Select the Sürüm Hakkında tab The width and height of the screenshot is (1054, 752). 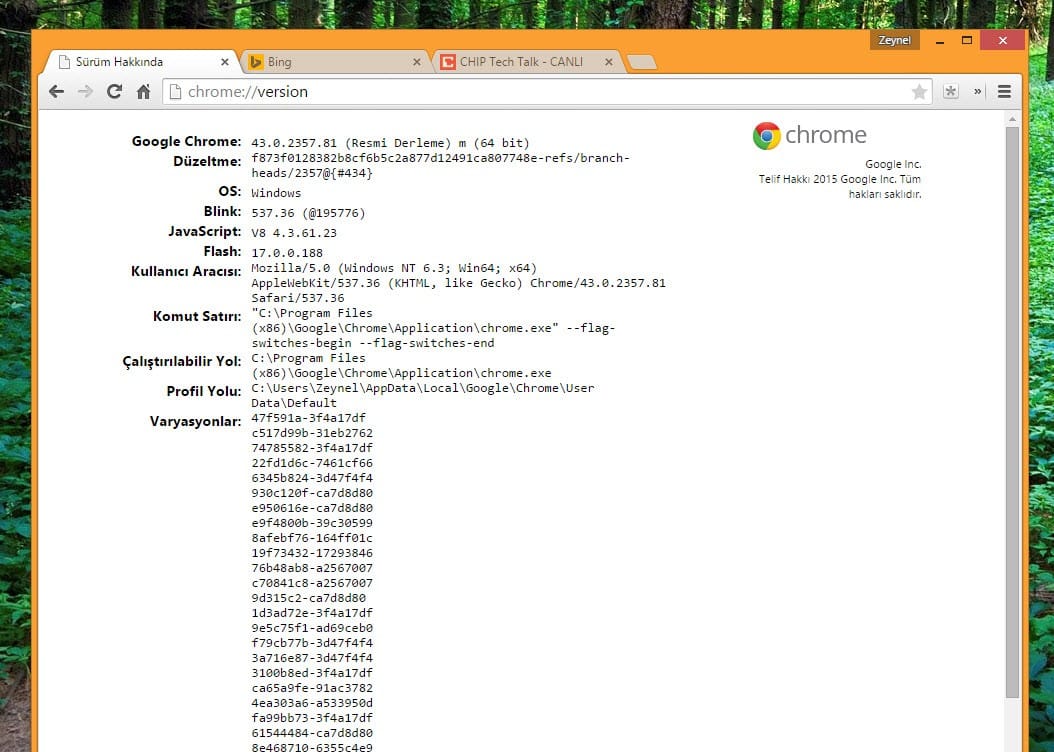pyautogui.click(x=141, y=62)
